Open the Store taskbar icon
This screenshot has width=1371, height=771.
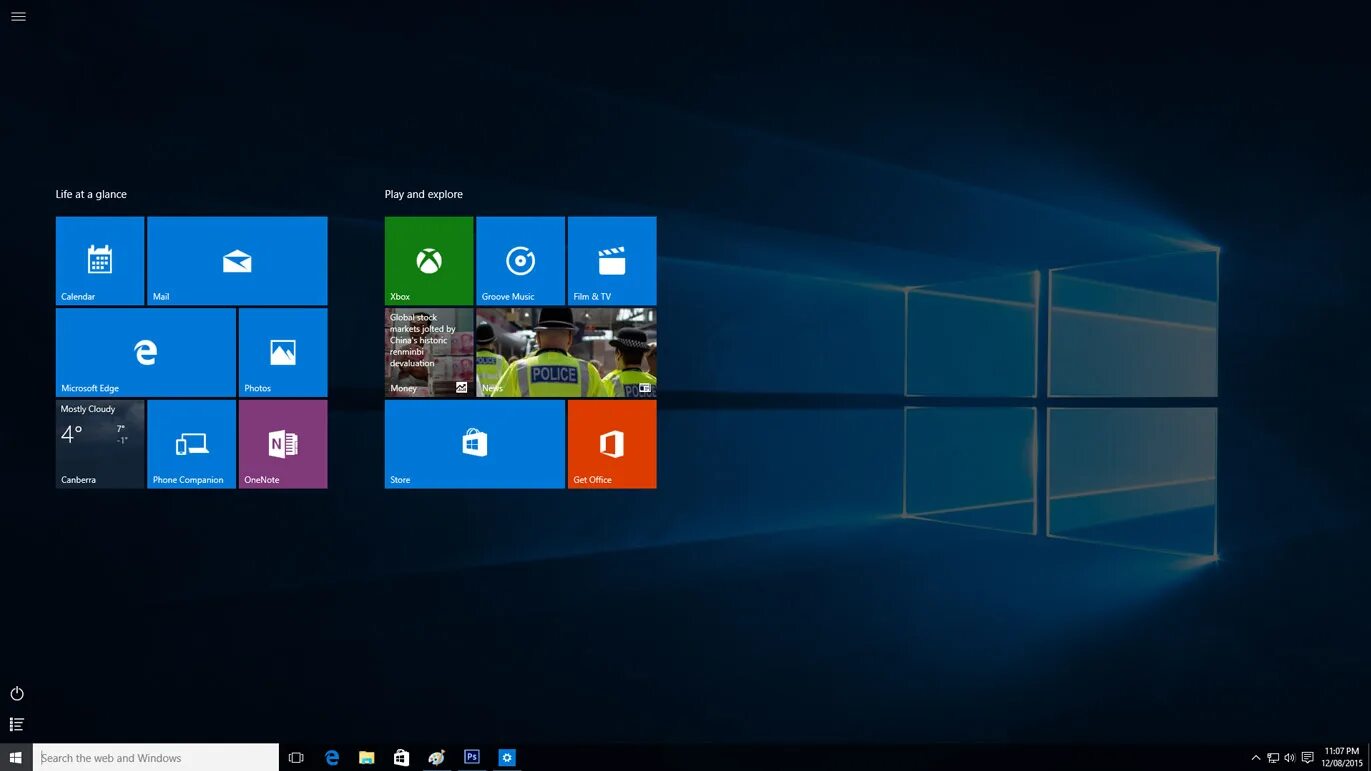401,758
